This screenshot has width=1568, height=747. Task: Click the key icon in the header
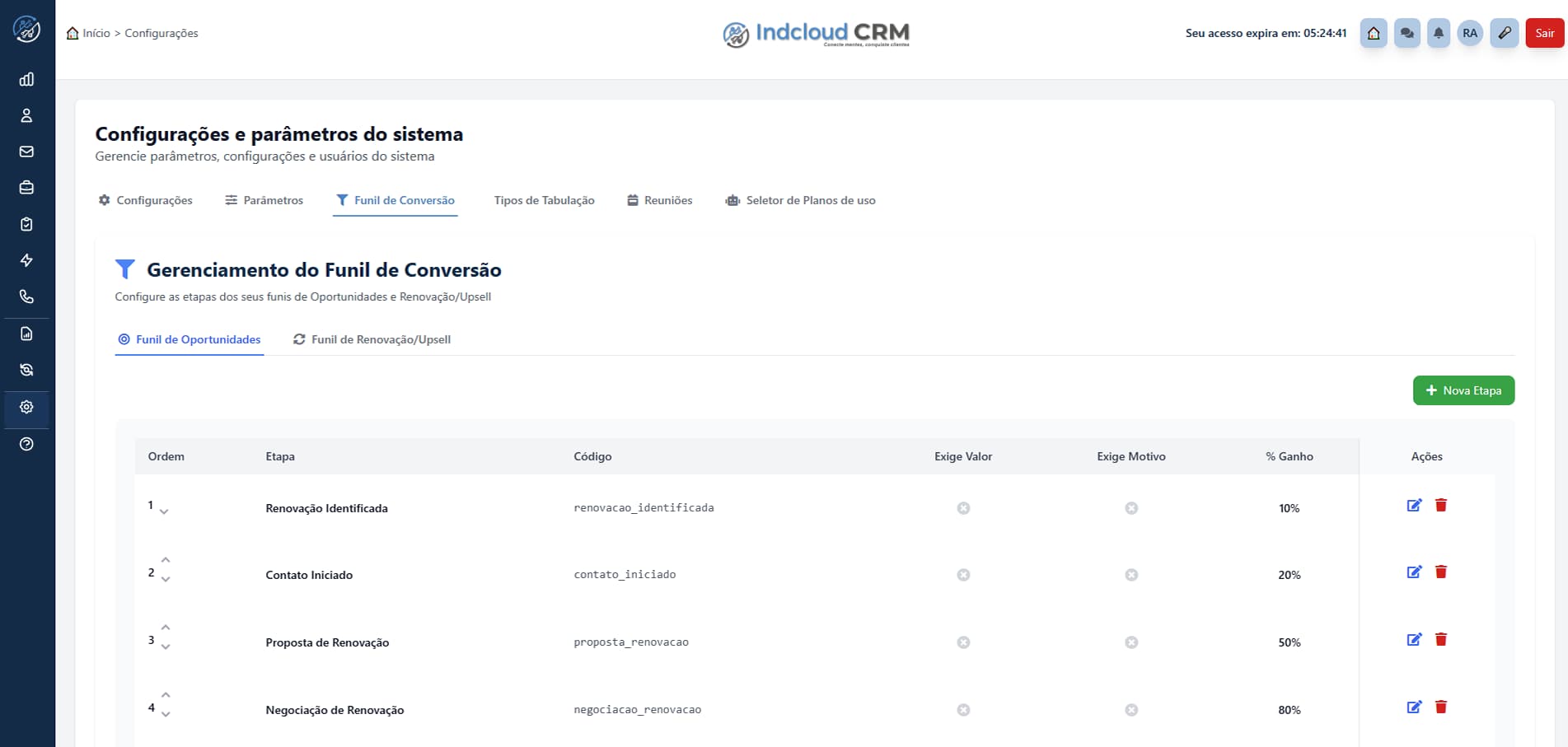[x=1505, y=33]
